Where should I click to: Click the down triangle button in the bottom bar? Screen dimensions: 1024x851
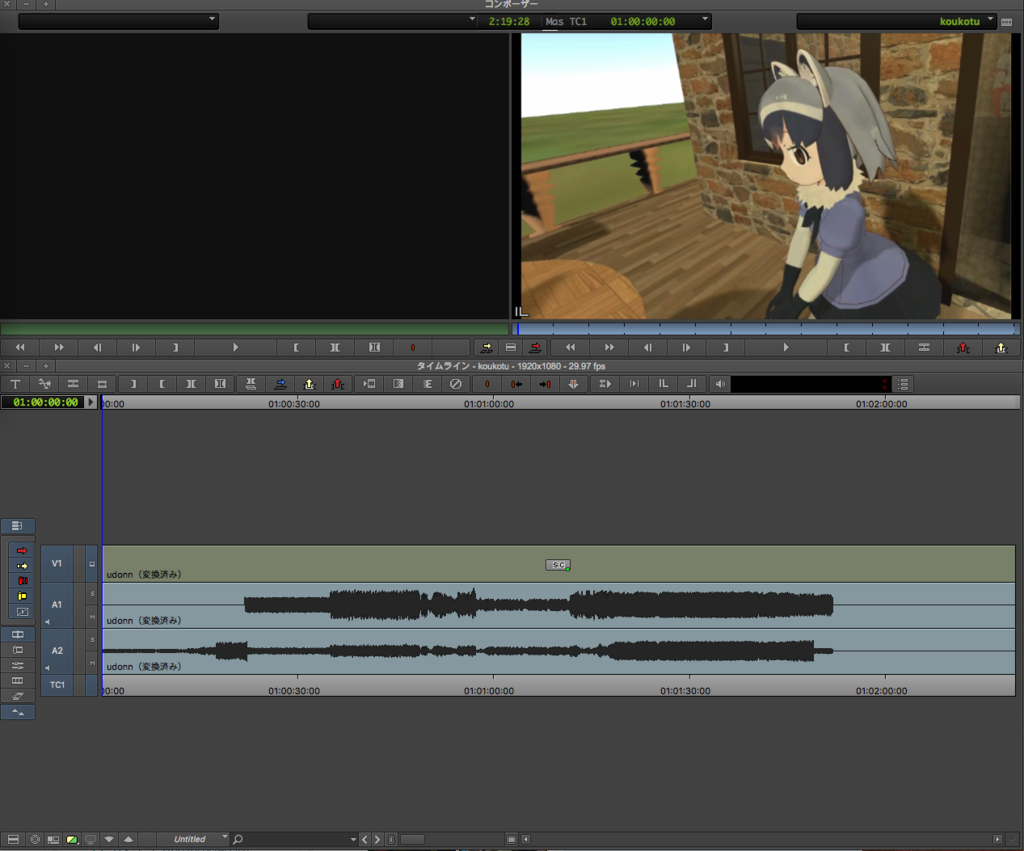click(x=109, y=839)
